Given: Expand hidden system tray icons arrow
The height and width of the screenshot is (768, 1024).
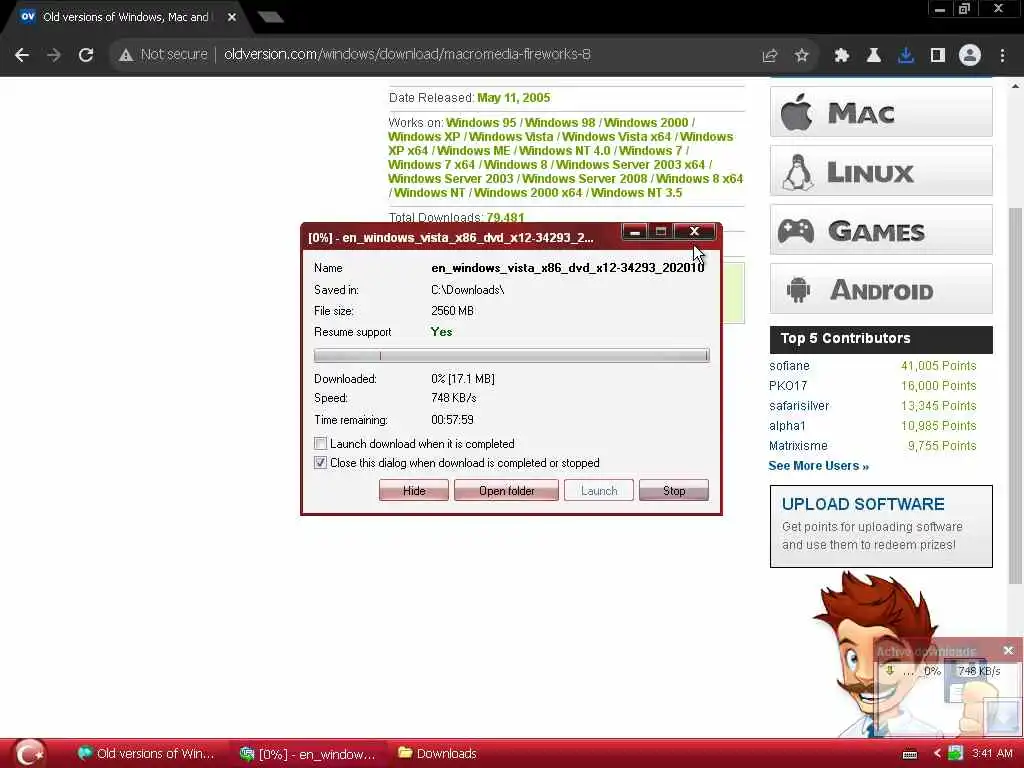Looking at the screenshot, I should point(936,754).
